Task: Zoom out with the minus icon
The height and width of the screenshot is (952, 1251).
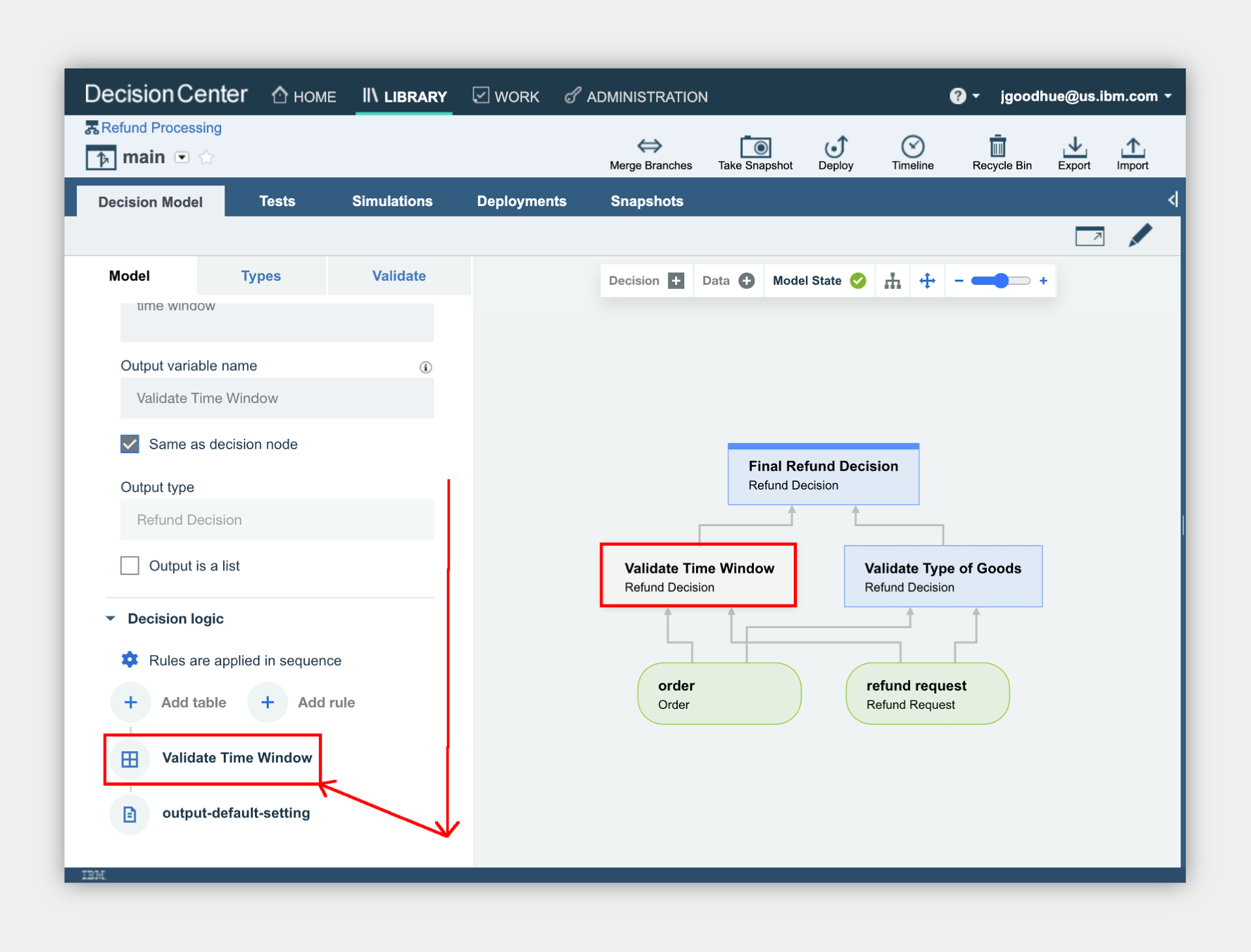Action: [x=959, y=281]
